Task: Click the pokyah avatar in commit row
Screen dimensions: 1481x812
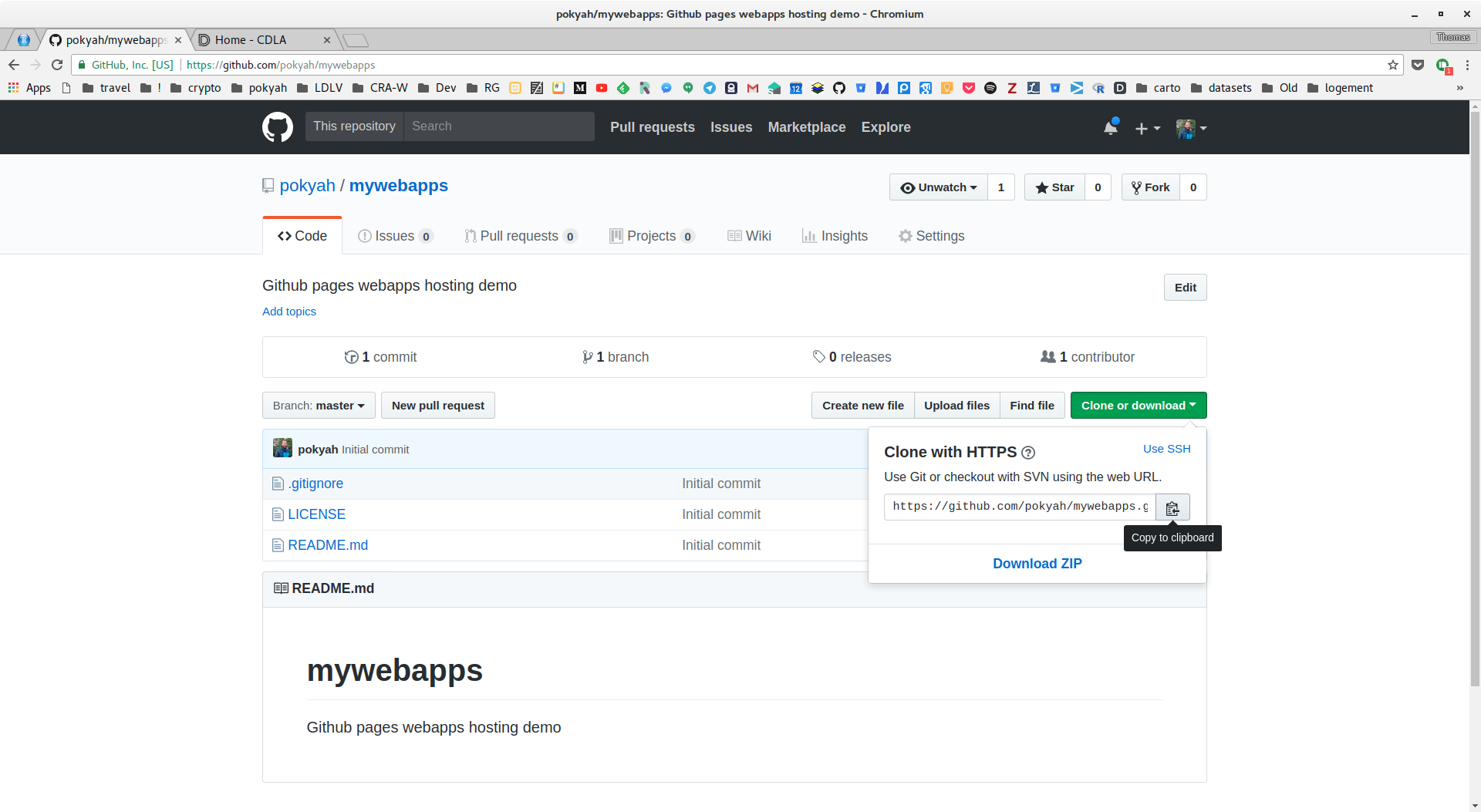Action: click(x=282, y=448)
